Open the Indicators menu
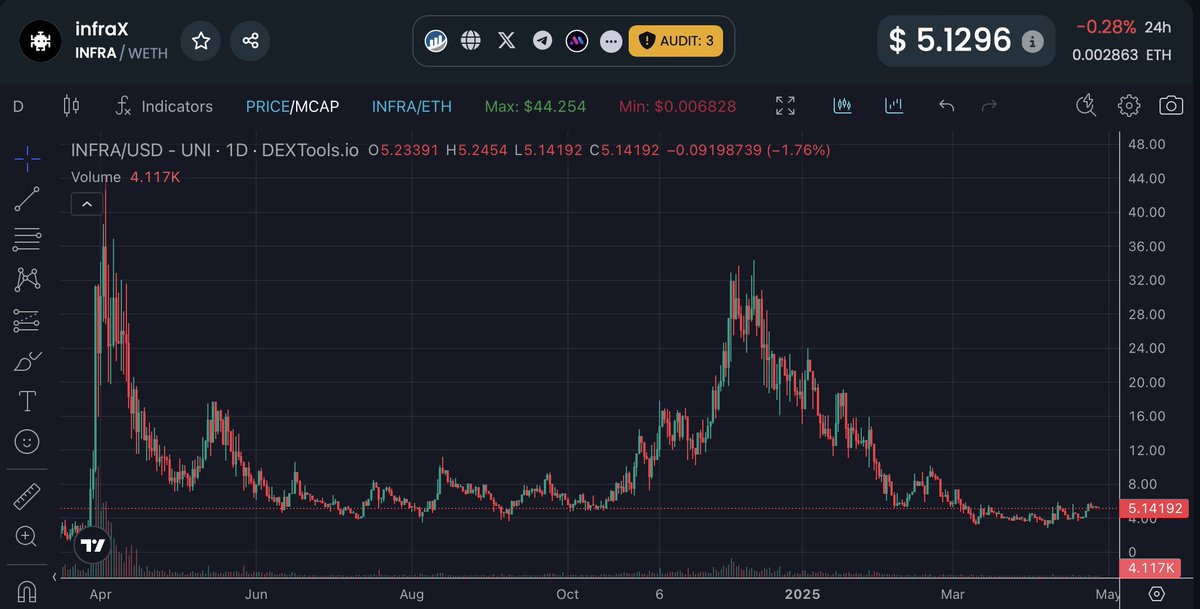 (164, 106)
